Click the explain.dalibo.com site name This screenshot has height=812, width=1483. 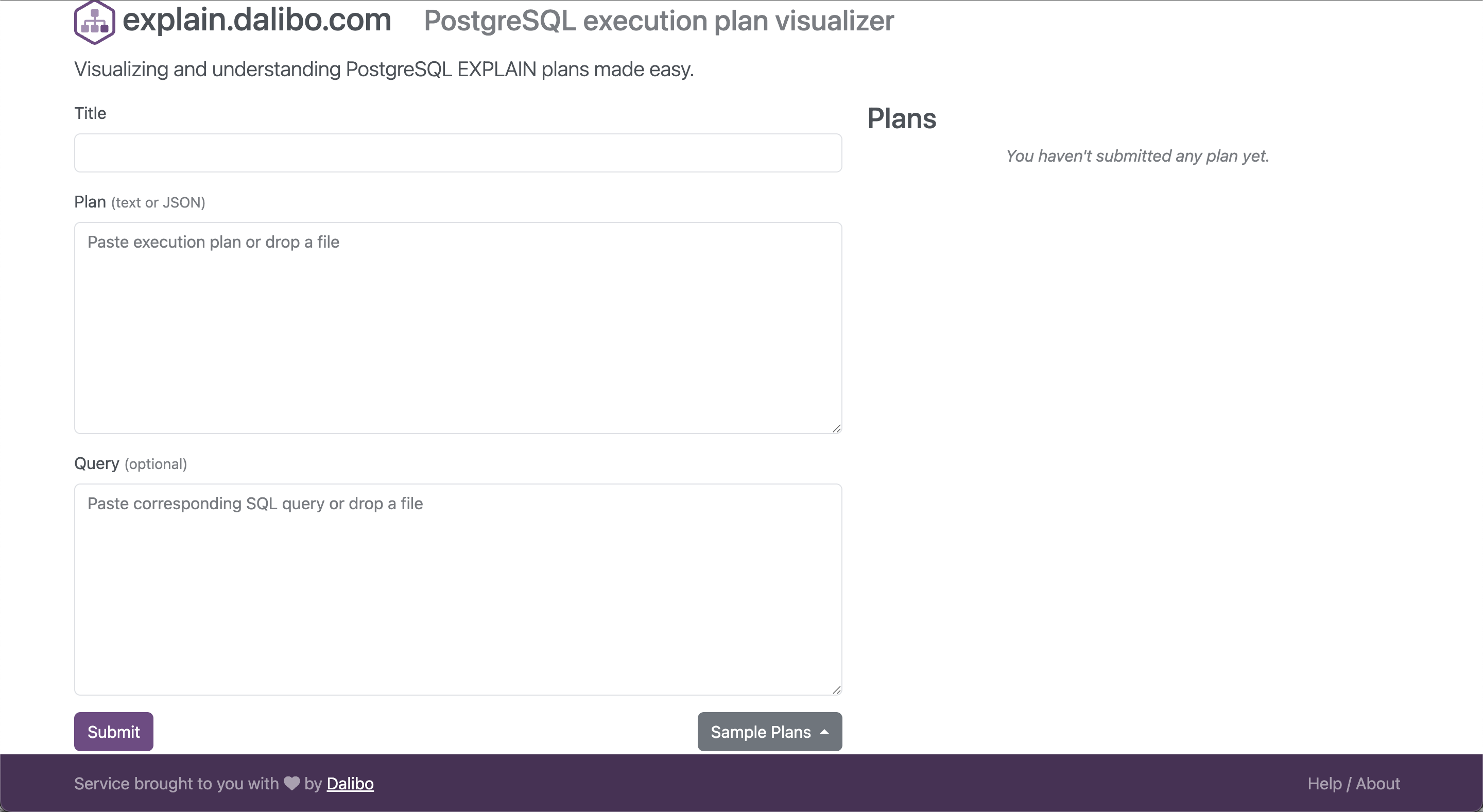[257, 21]
